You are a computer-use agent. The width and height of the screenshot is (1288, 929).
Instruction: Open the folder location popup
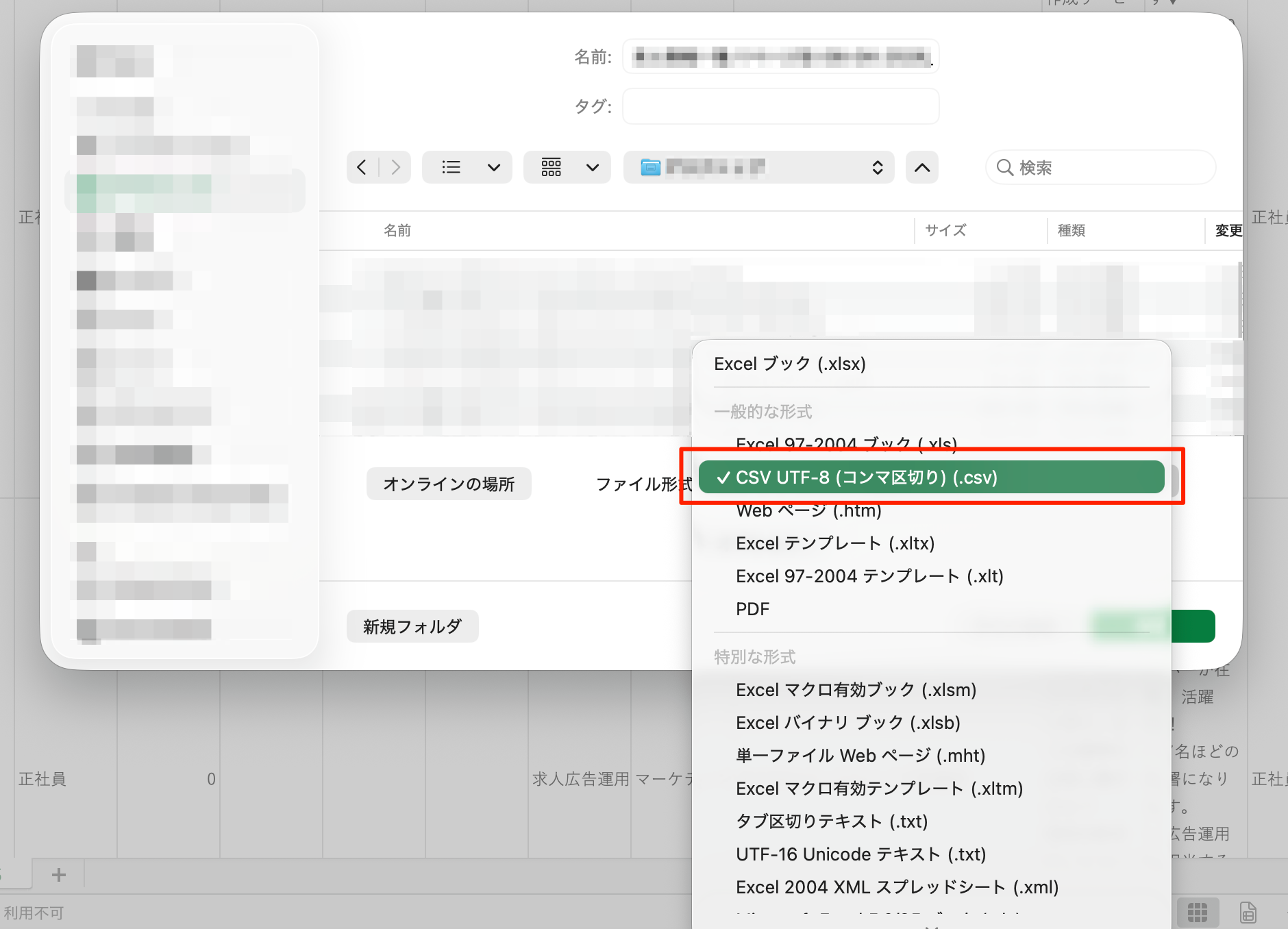tap(758, 167)
